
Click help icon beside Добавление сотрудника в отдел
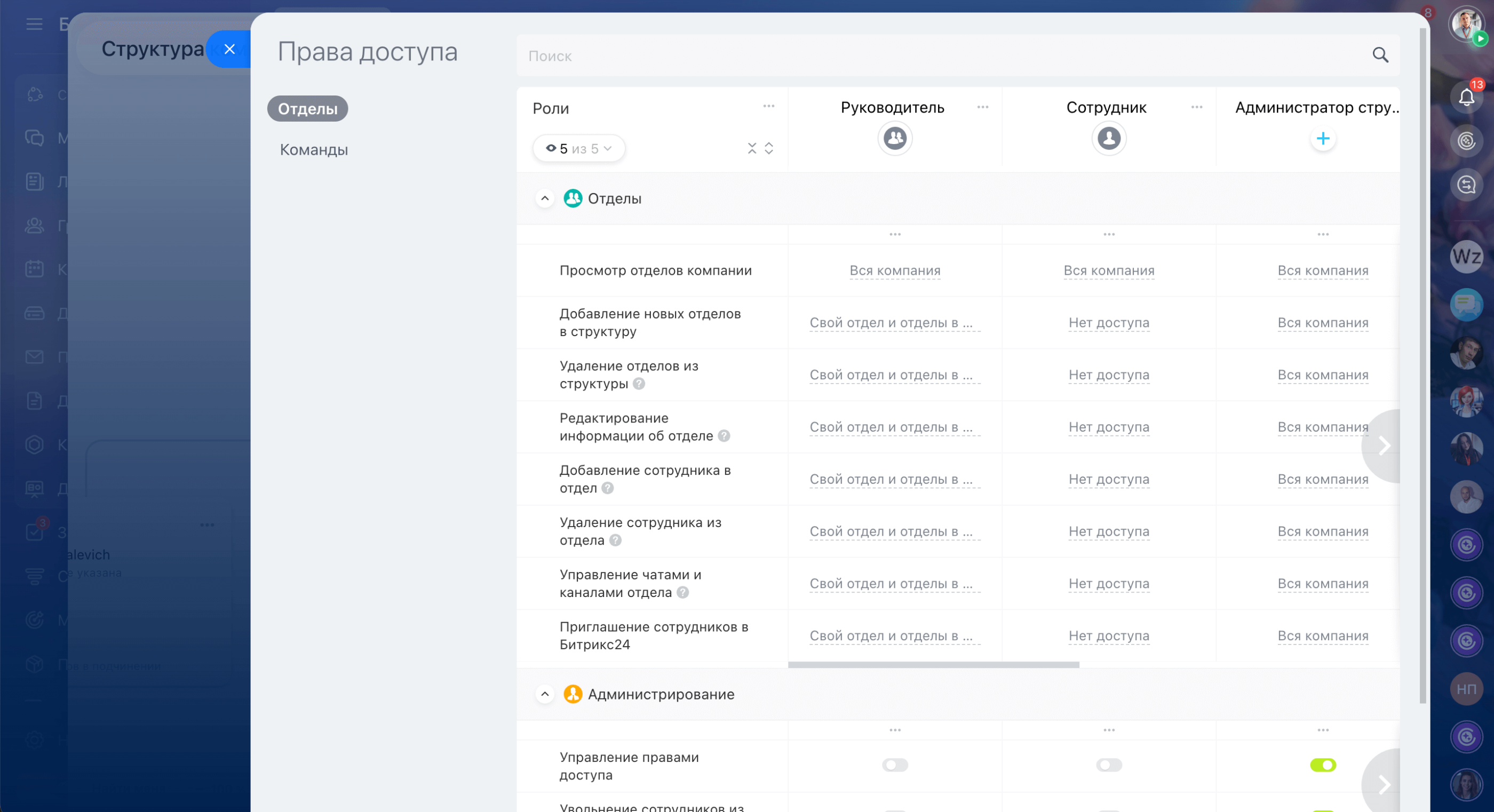(x=607, y=488)
